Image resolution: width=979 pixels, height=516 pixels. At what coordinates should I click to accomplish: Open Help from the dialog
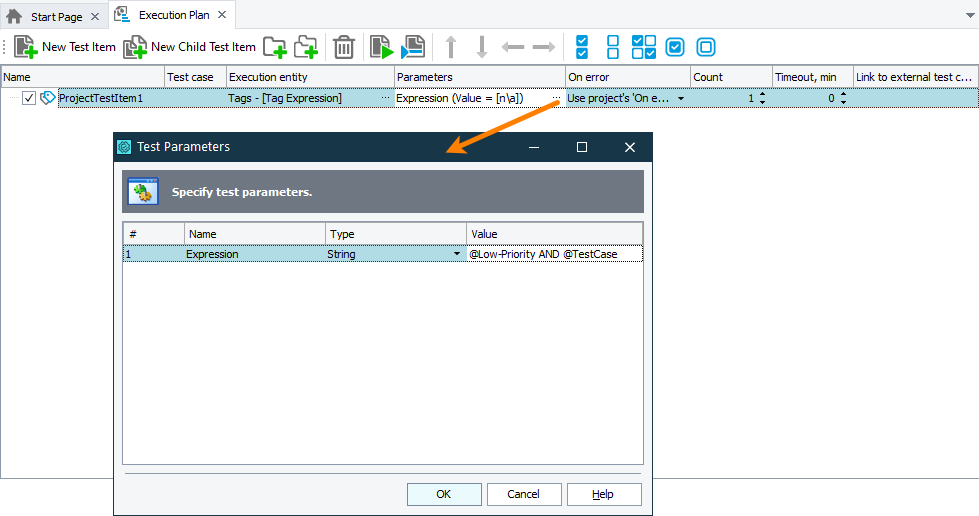click(x=604, y=494)
